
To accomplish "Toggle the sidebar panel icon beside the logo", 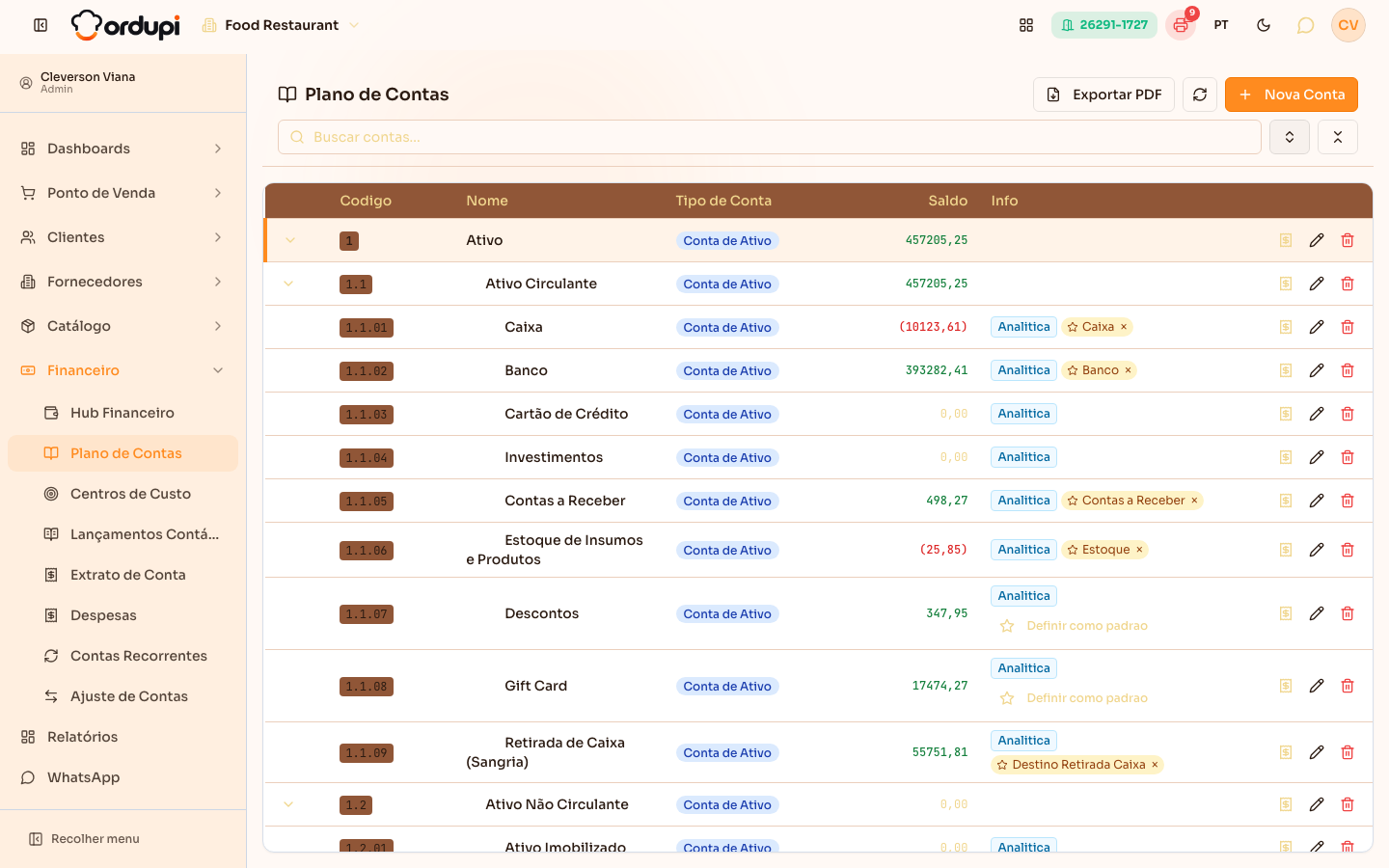I will tap(41, 25).
